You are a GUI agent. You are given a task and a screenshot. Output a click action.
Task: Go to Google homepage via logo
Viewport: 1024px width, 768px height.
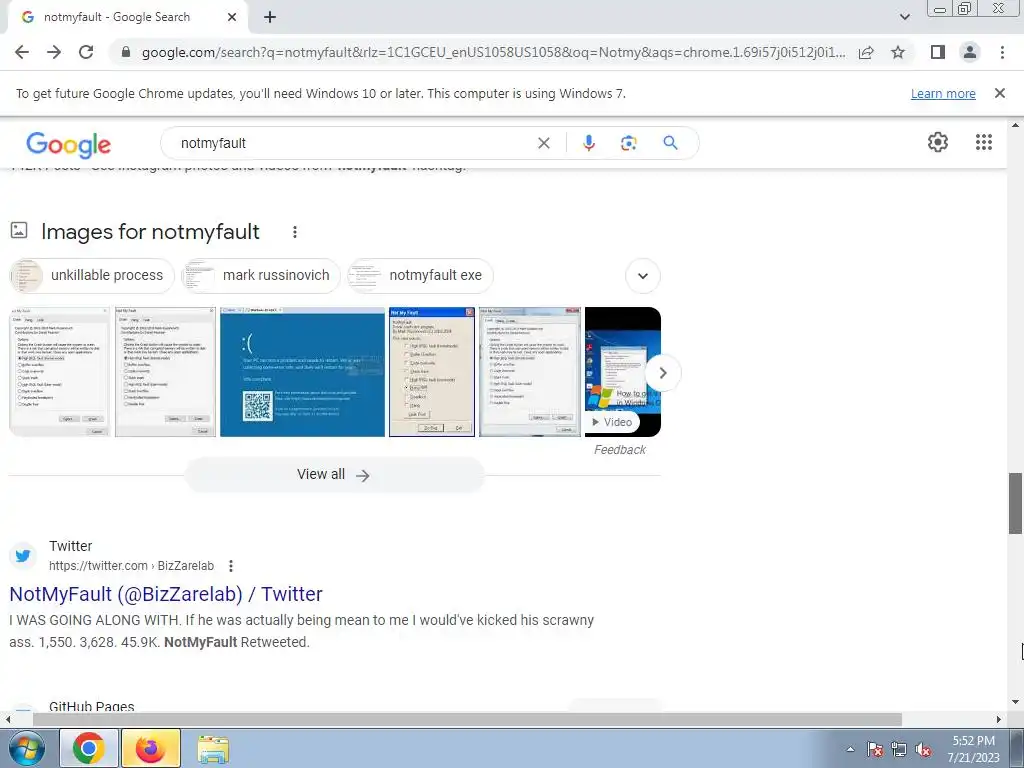pos(69,144)
